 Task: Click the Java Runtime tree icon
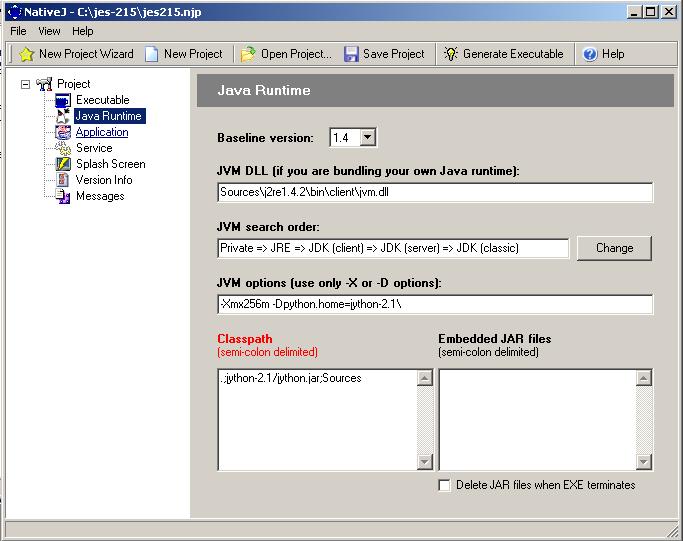pyautogui.click(x=63, y=116)
